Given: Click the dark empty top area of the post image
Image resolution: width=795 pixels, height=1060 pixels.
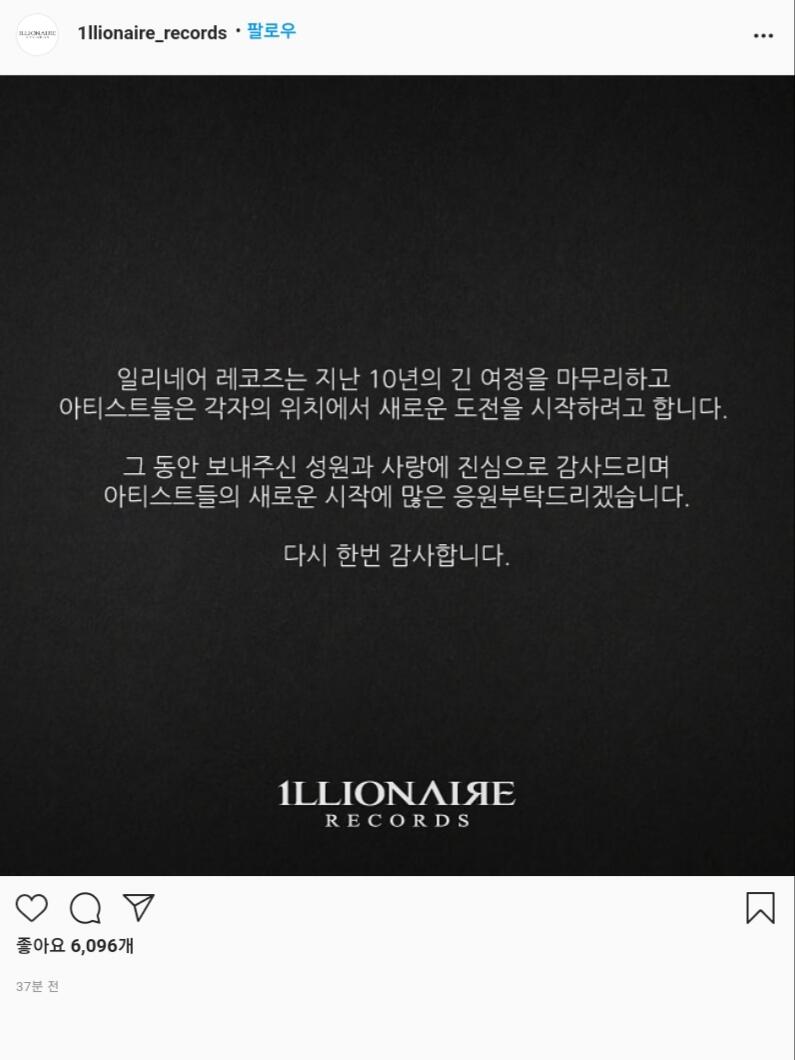Looking at the screenshot, I should click(x=398, y=203).
